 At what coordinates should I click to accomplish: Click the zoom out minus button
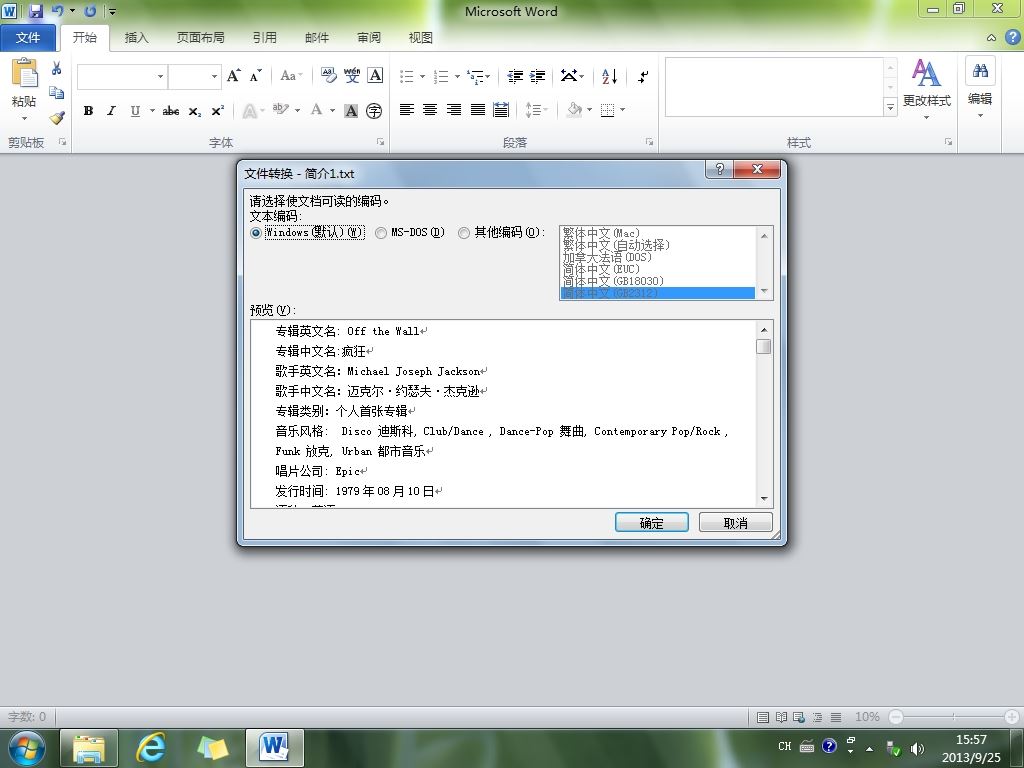click(896, 717)
